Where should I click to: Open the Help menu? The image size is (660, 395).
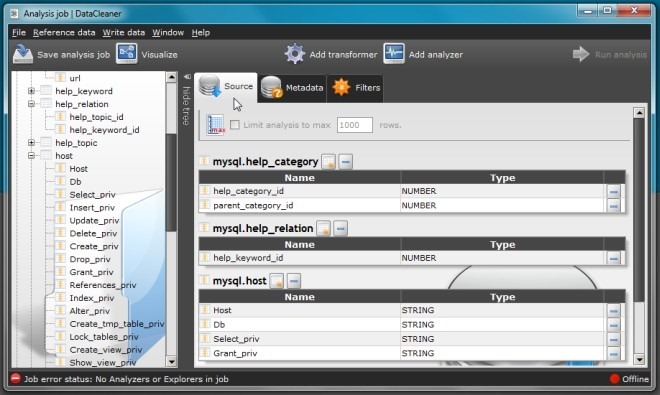201,32
